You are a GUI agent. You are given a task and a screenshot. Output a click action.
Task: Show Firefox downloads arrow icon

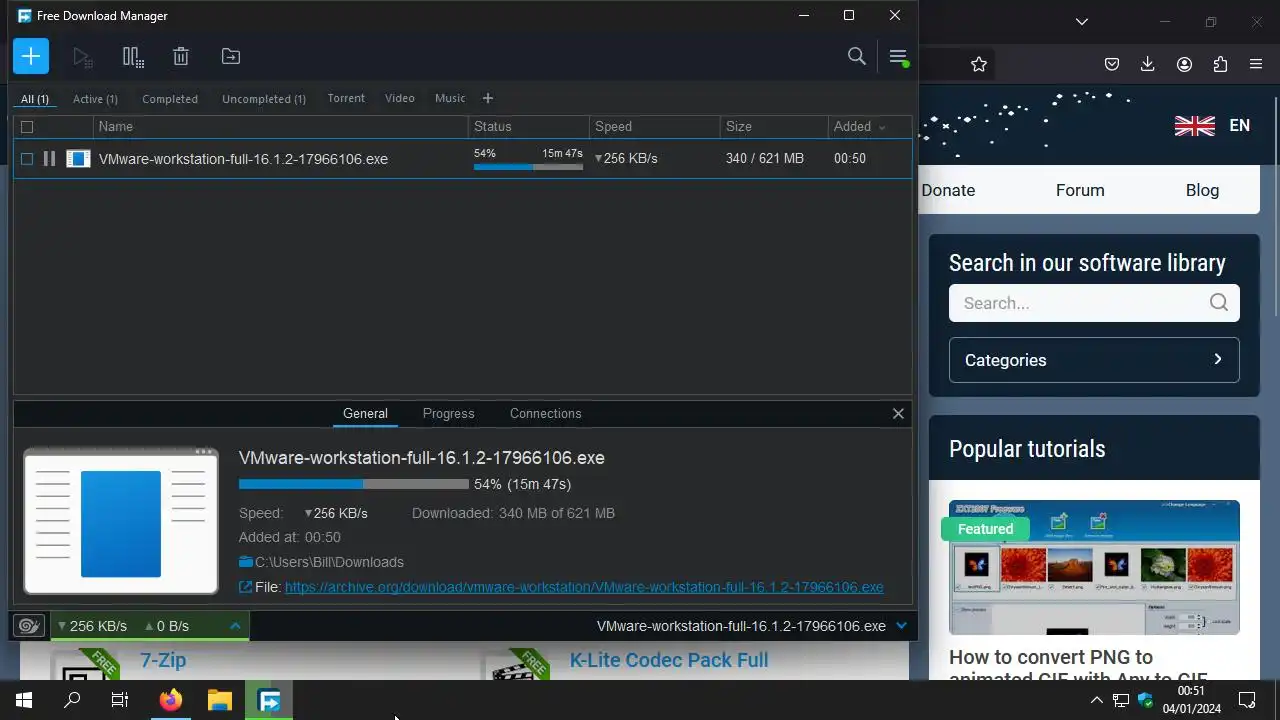coord(1148,64)
